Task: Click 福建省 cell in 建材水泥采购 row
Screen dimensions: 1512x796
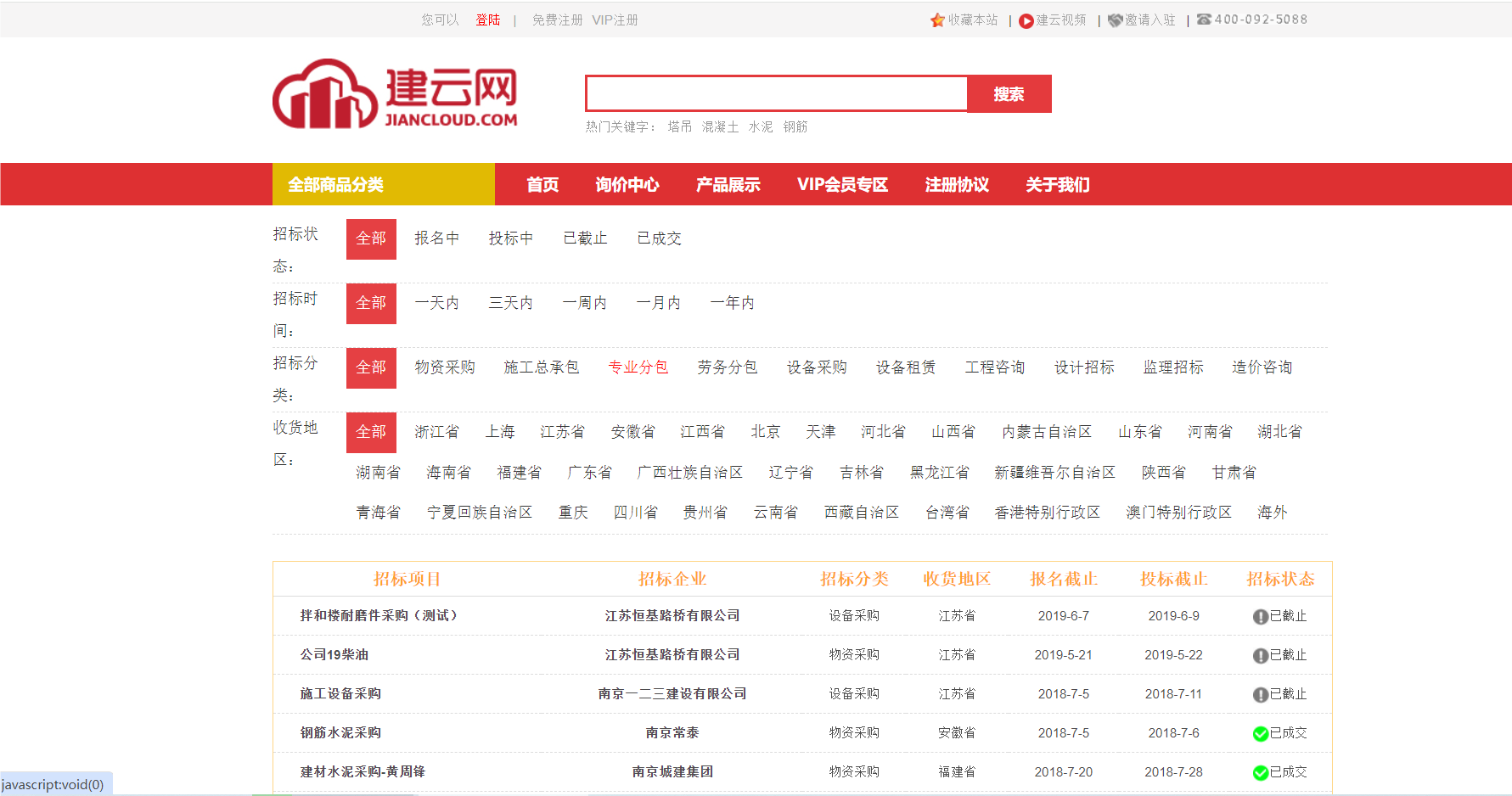Action: coord(957,772)
